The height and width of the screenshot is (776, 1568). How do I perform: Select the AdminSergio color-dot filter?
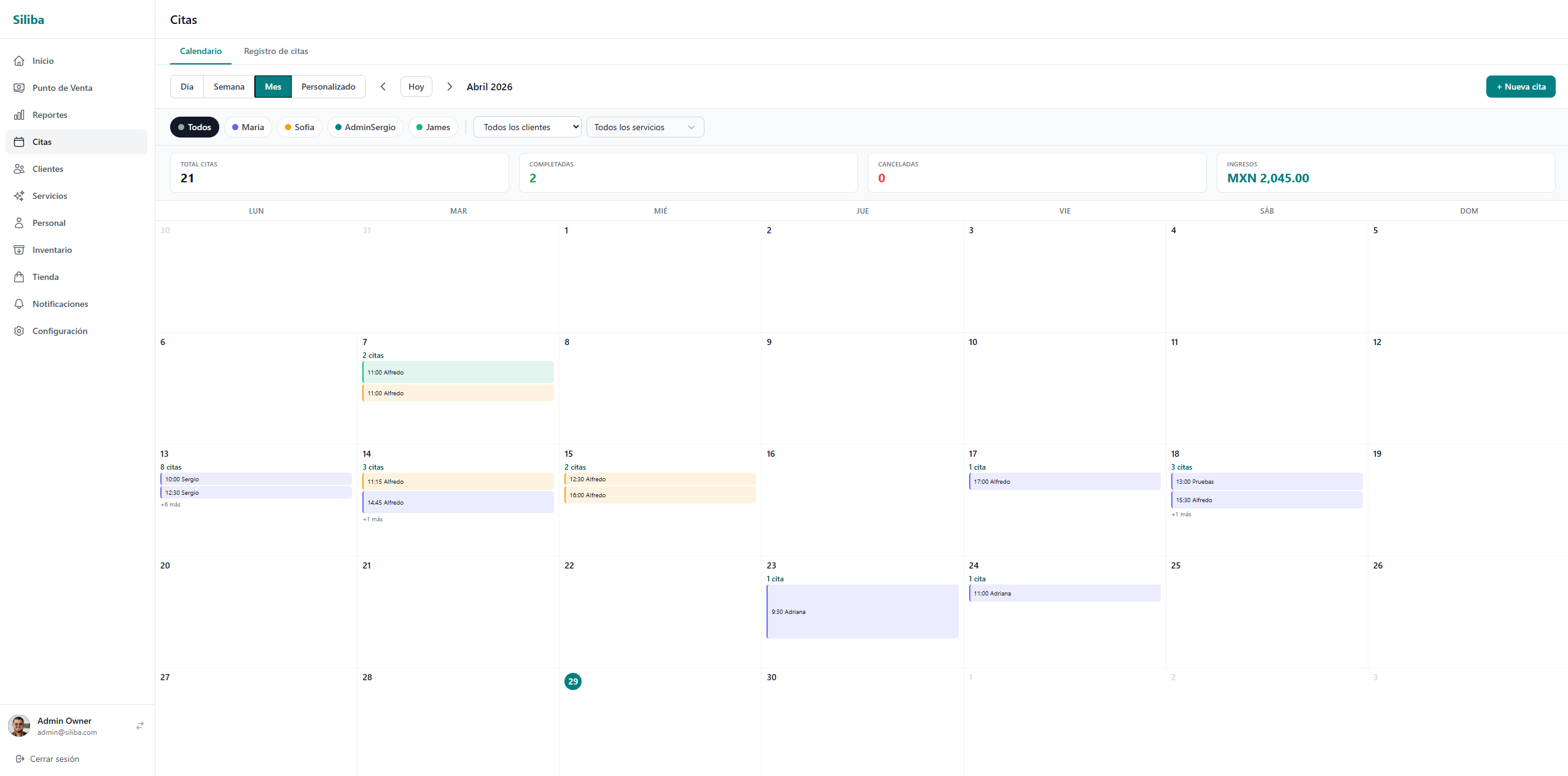click(365, 127)
